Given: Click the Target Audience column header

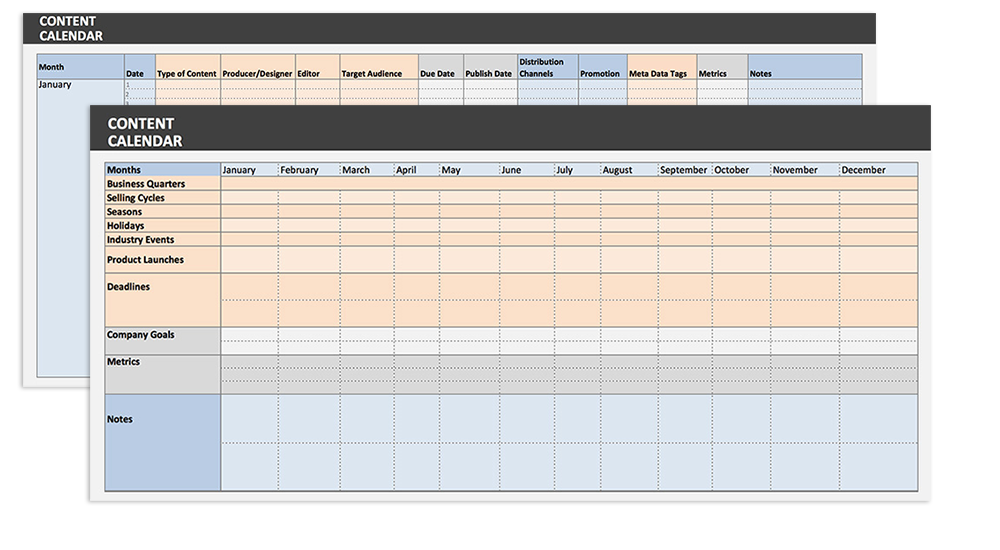Looking at the screenshot, I should click(379, 67).
